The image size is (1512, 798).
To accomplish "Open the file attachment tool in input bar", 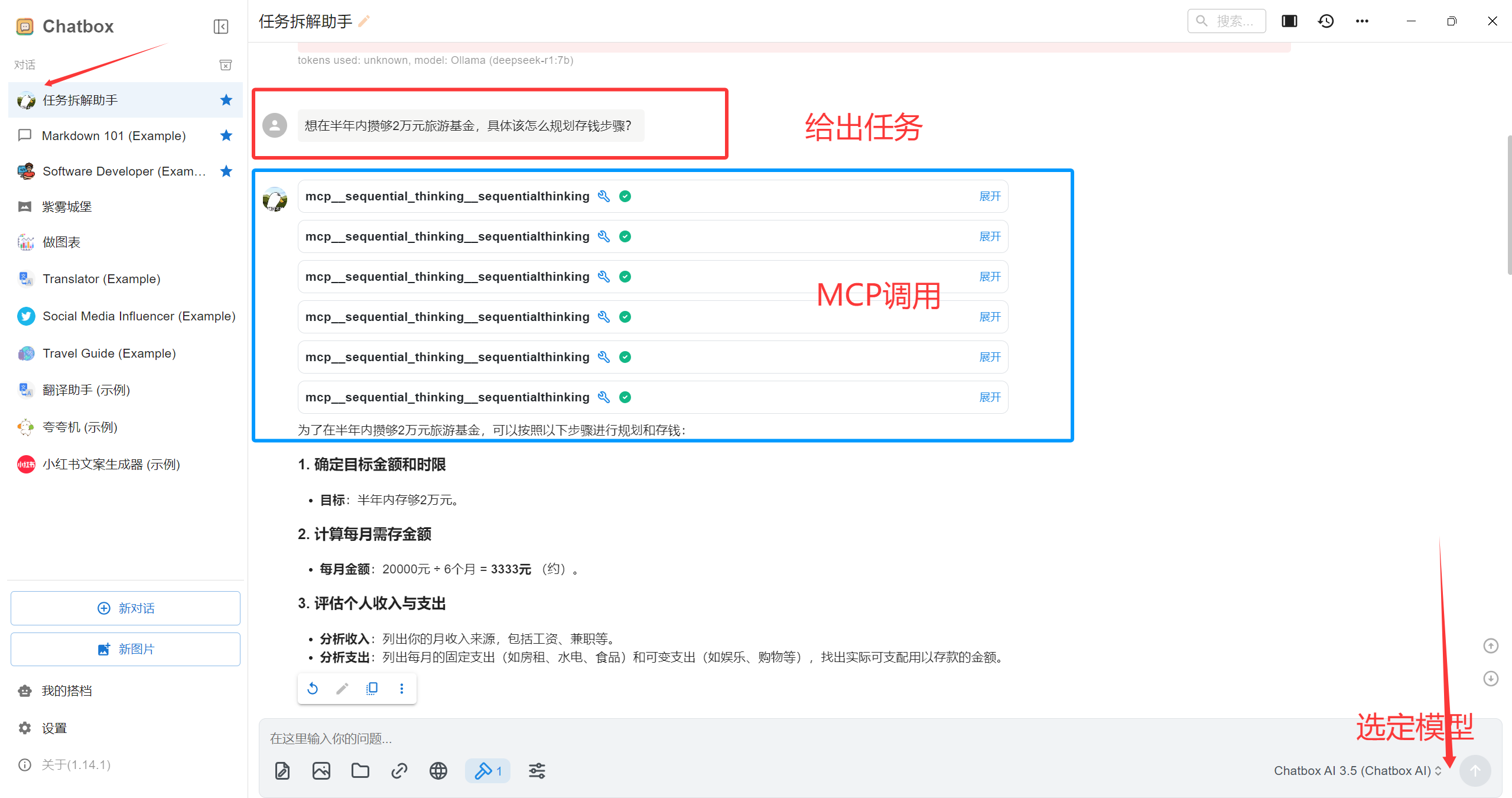I will click(x=282, y=770).
